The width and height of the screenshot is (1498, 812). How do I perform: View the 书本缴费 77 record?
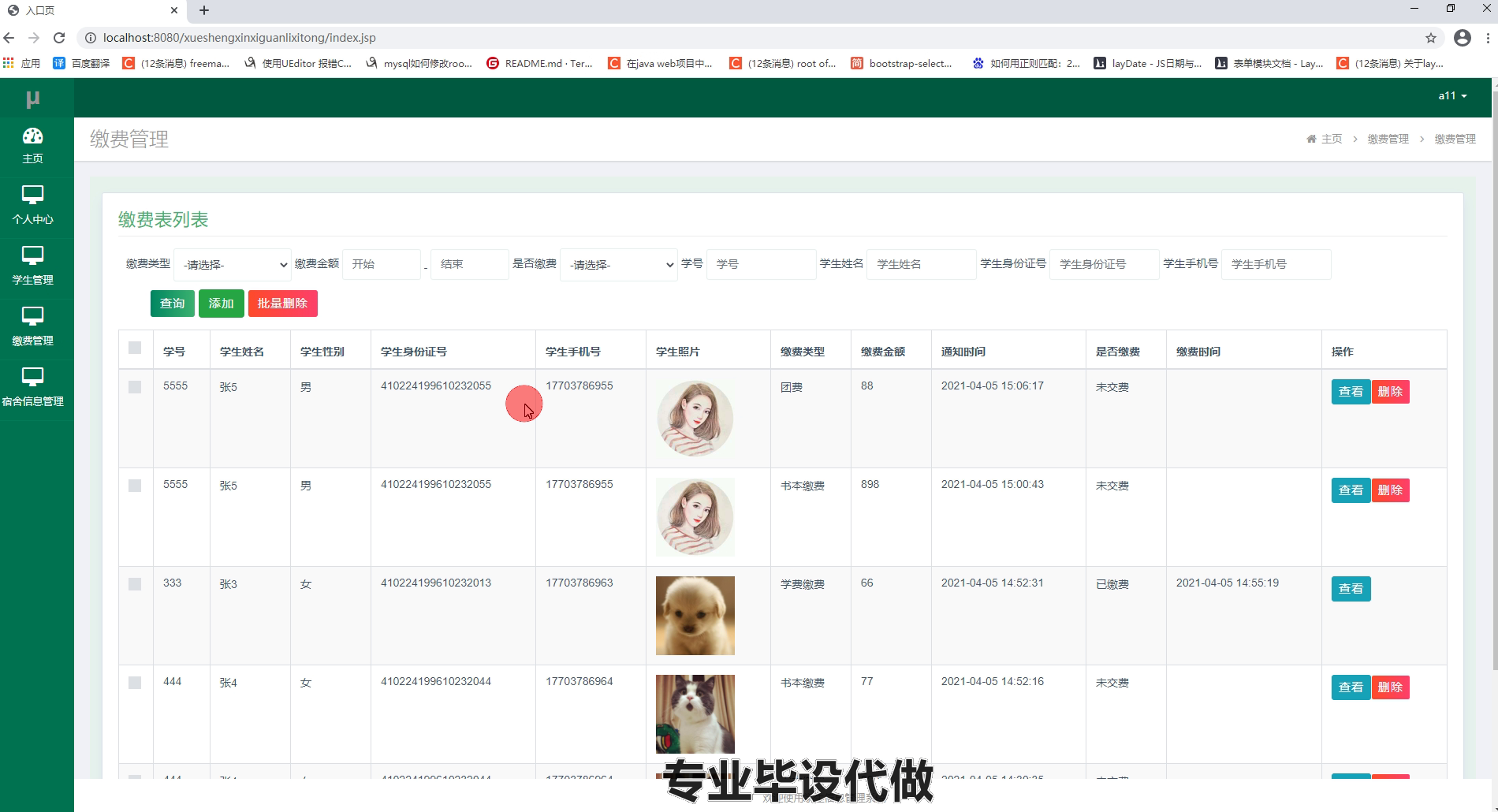[x=1351, y=687]
